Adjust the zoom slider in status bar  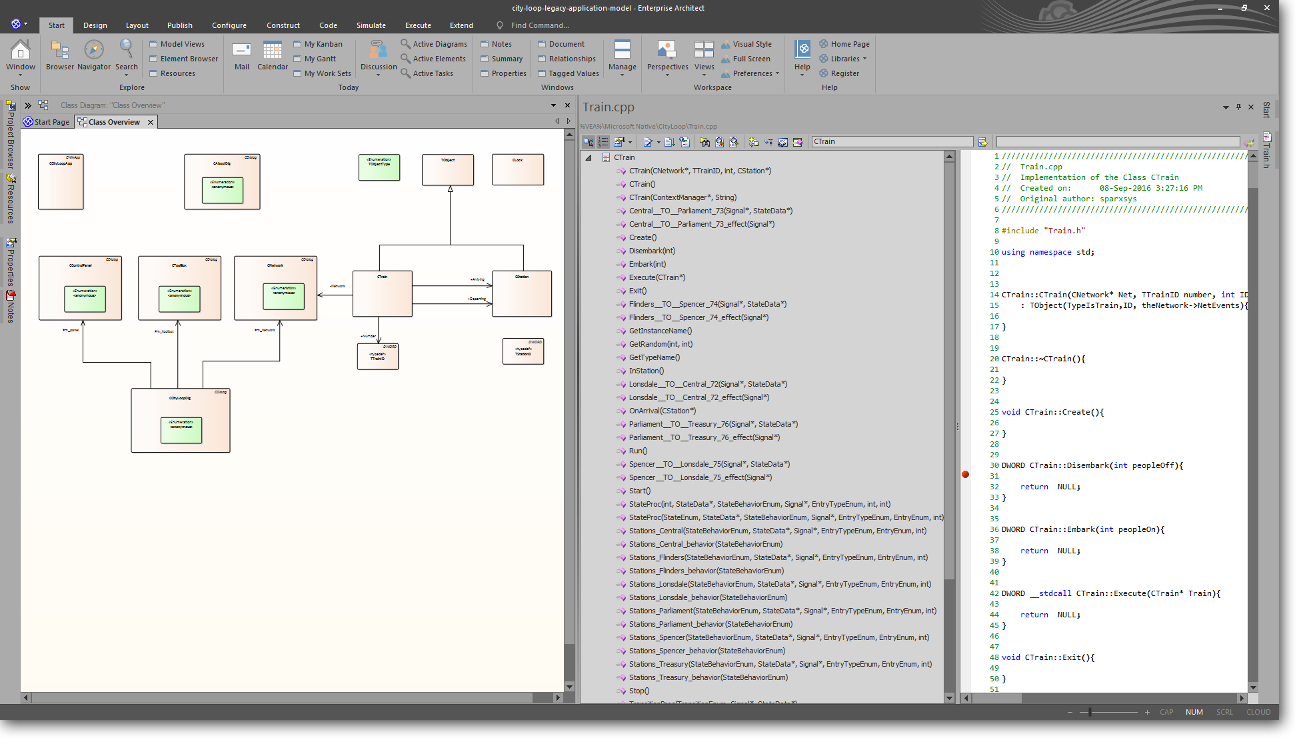pyautogui.click(x=1090, y=712)
